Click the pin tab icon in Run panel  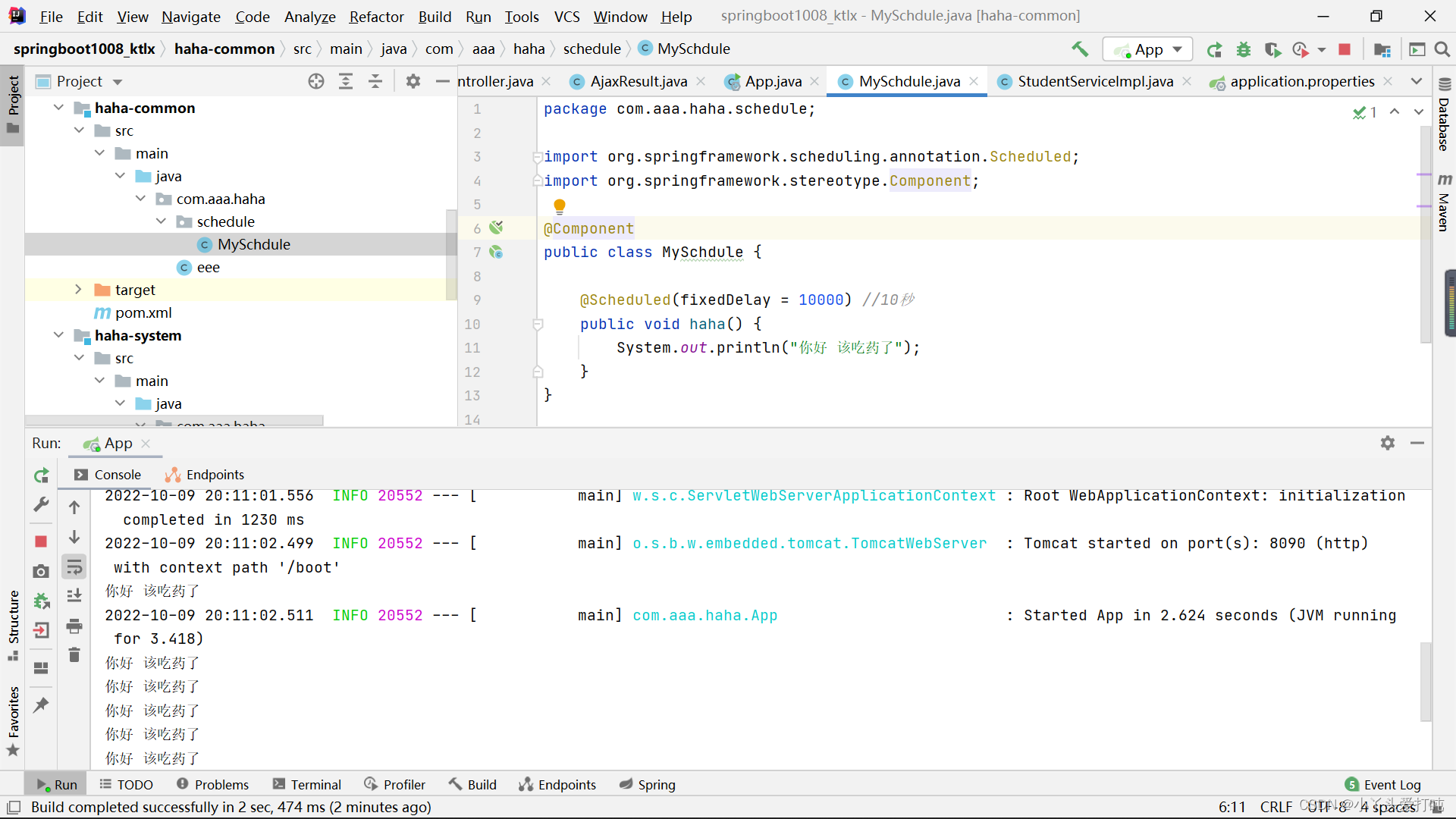41,704
